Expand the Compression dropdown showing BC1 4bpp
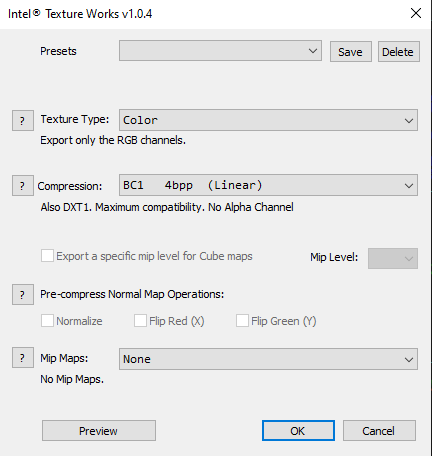 pos(268,185)
